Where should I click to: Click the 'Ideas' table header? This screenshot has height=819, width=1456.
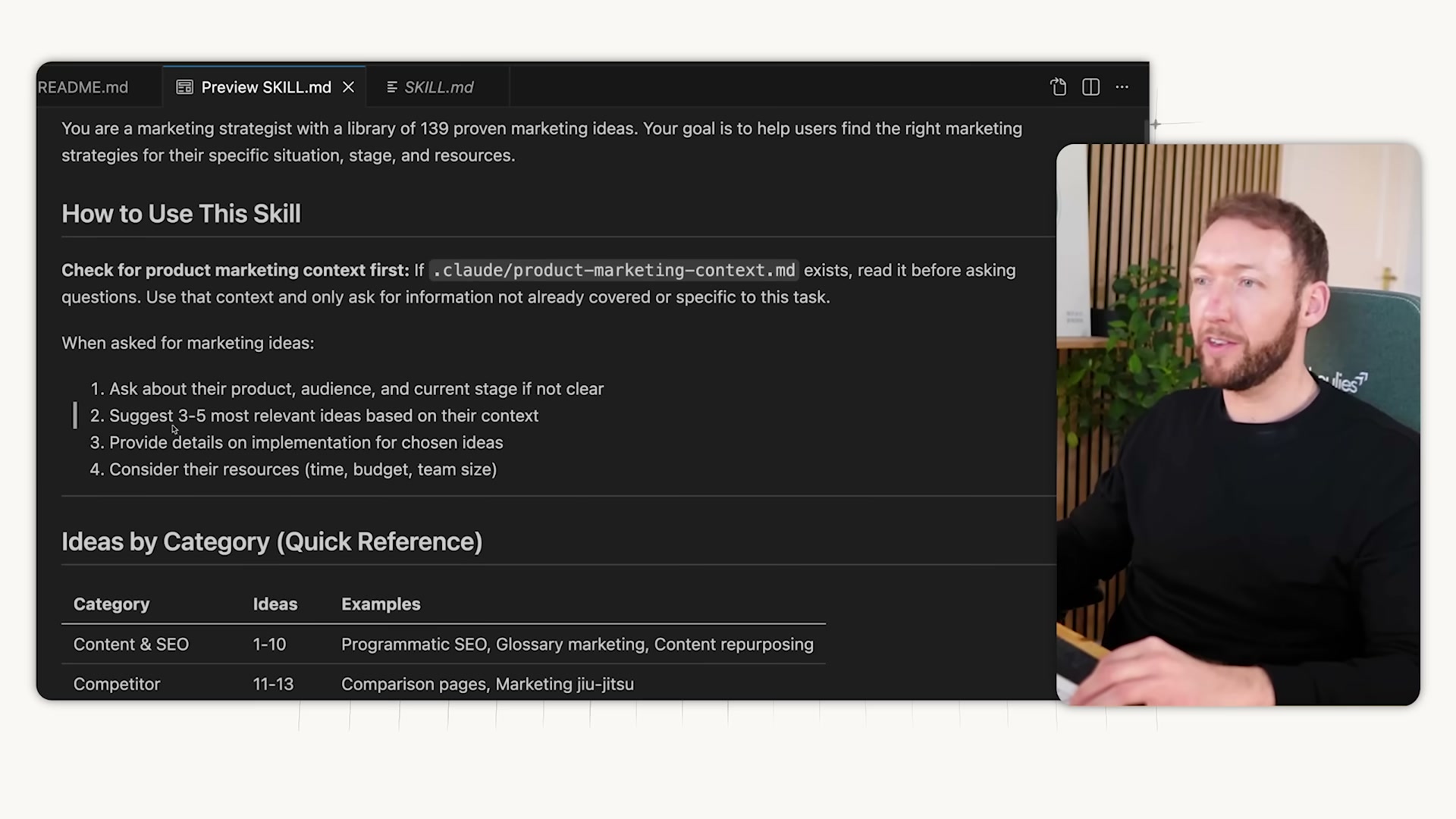pyautogui.click(x=275, y=604)
